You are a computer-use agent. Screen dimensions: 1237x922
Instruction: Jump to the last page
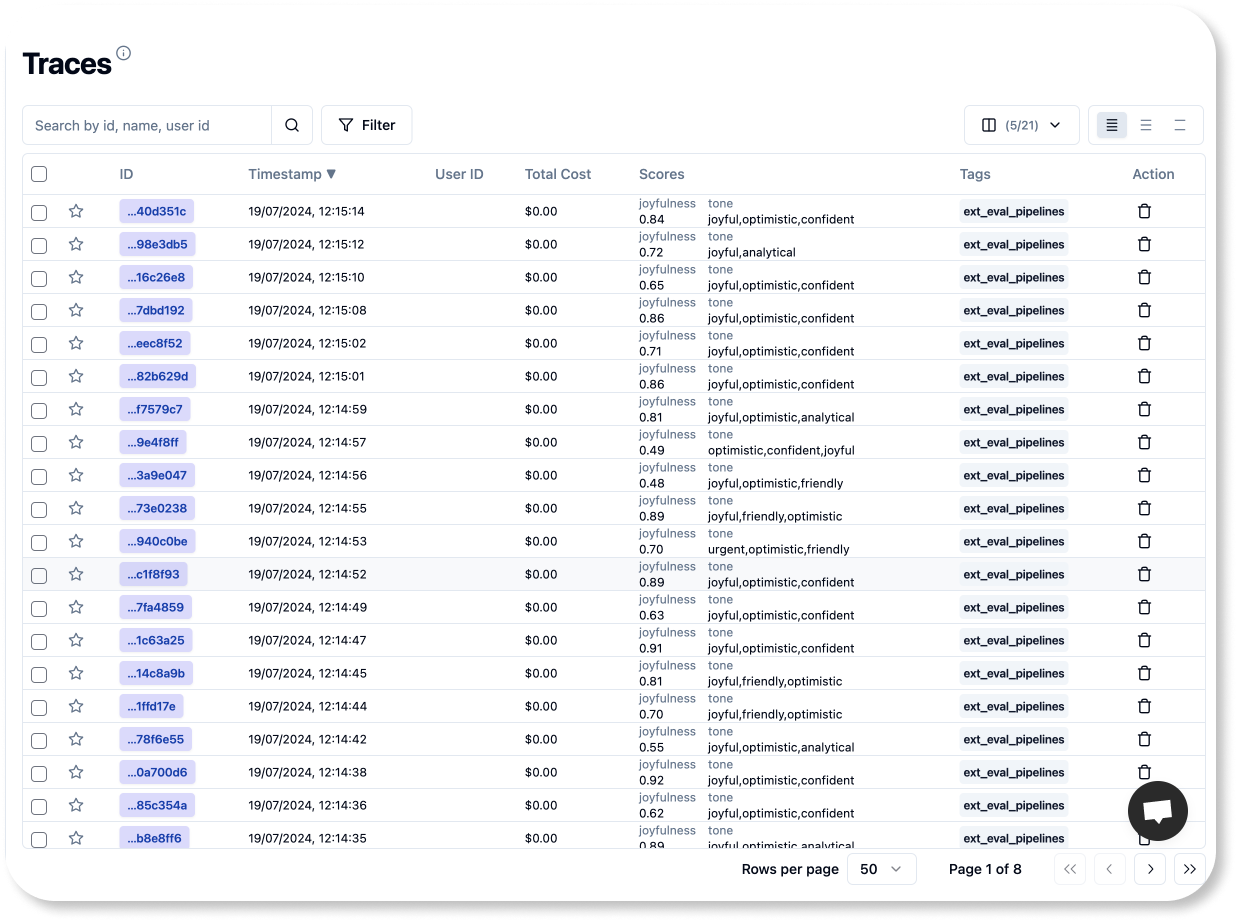click(1189, 869)
